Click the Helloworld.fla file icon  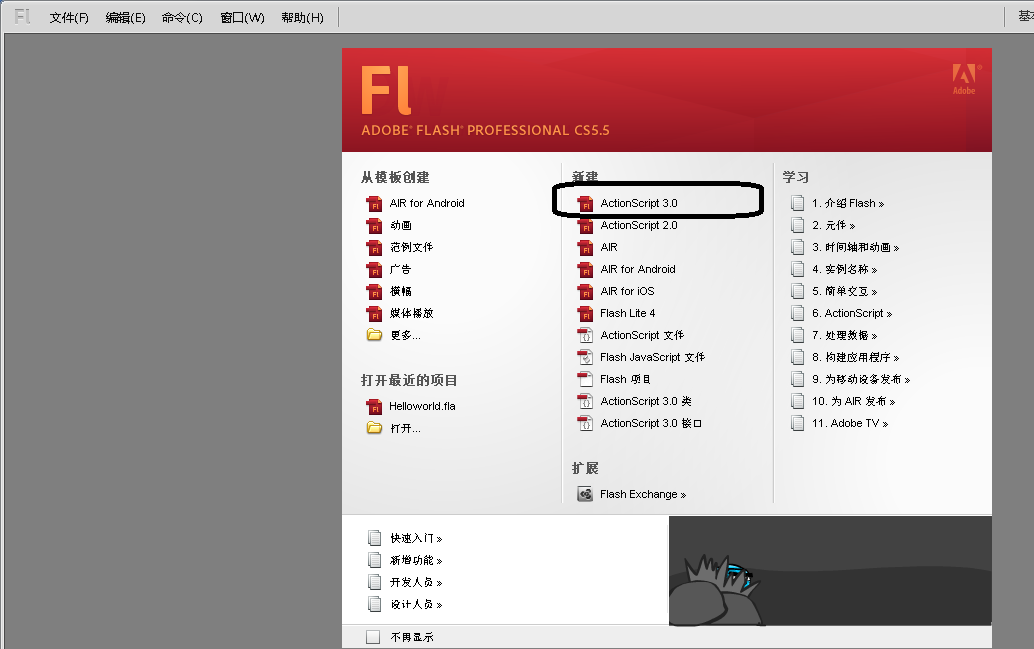coord(375,407)
